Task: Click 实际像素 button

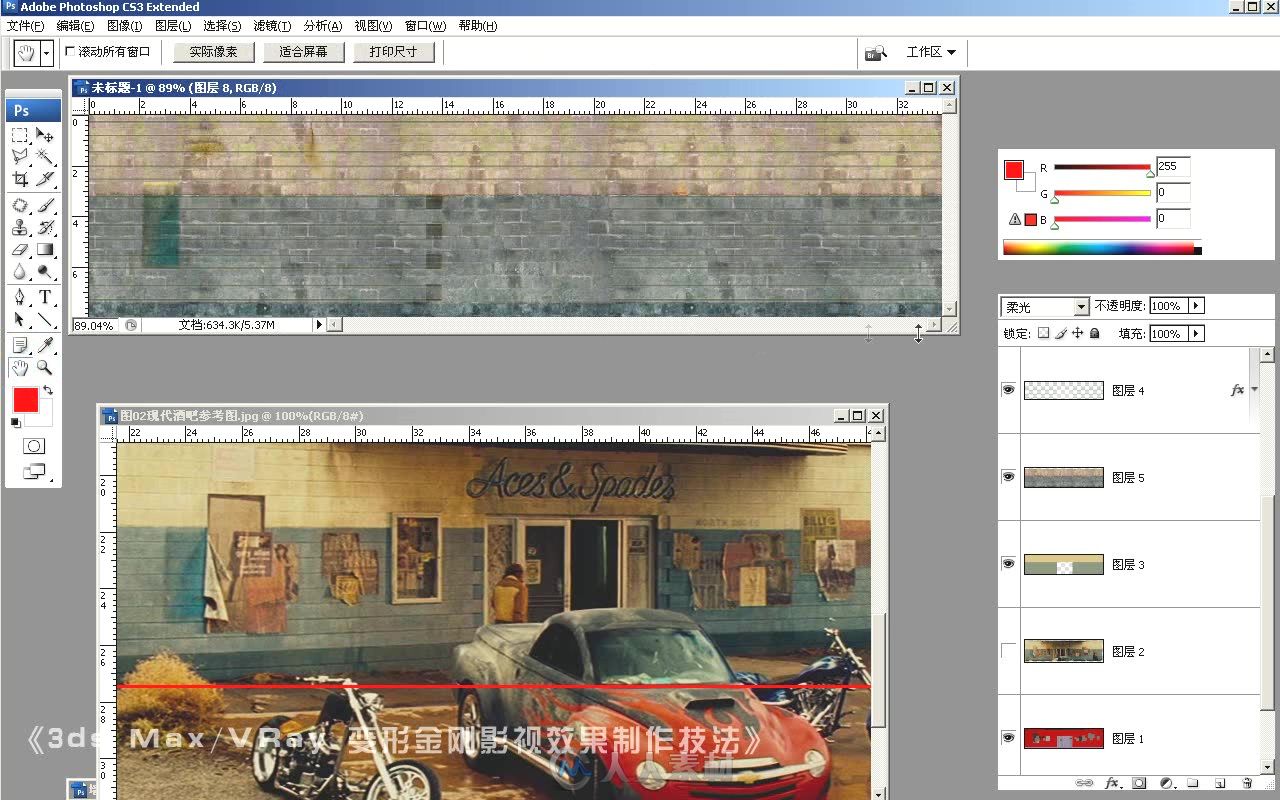Action: [x=213, y=52]
